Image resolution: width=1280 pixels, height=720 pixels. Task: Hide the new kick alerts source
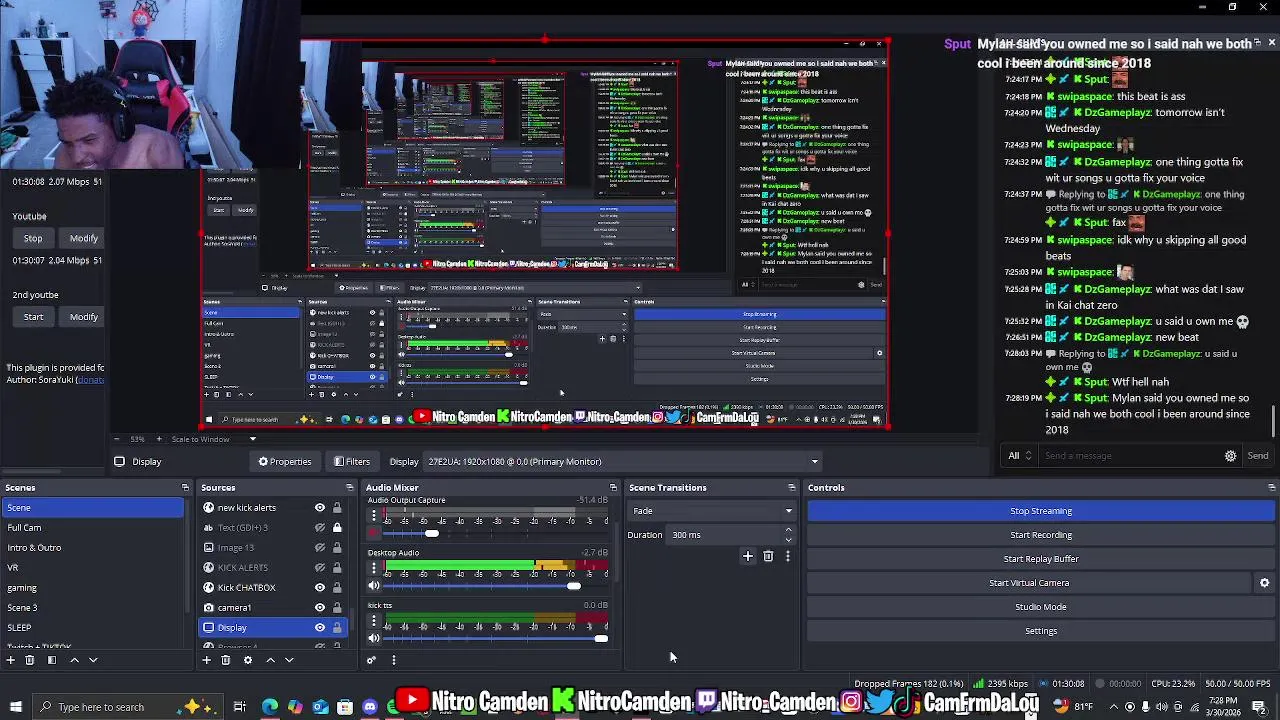(320, 508)
